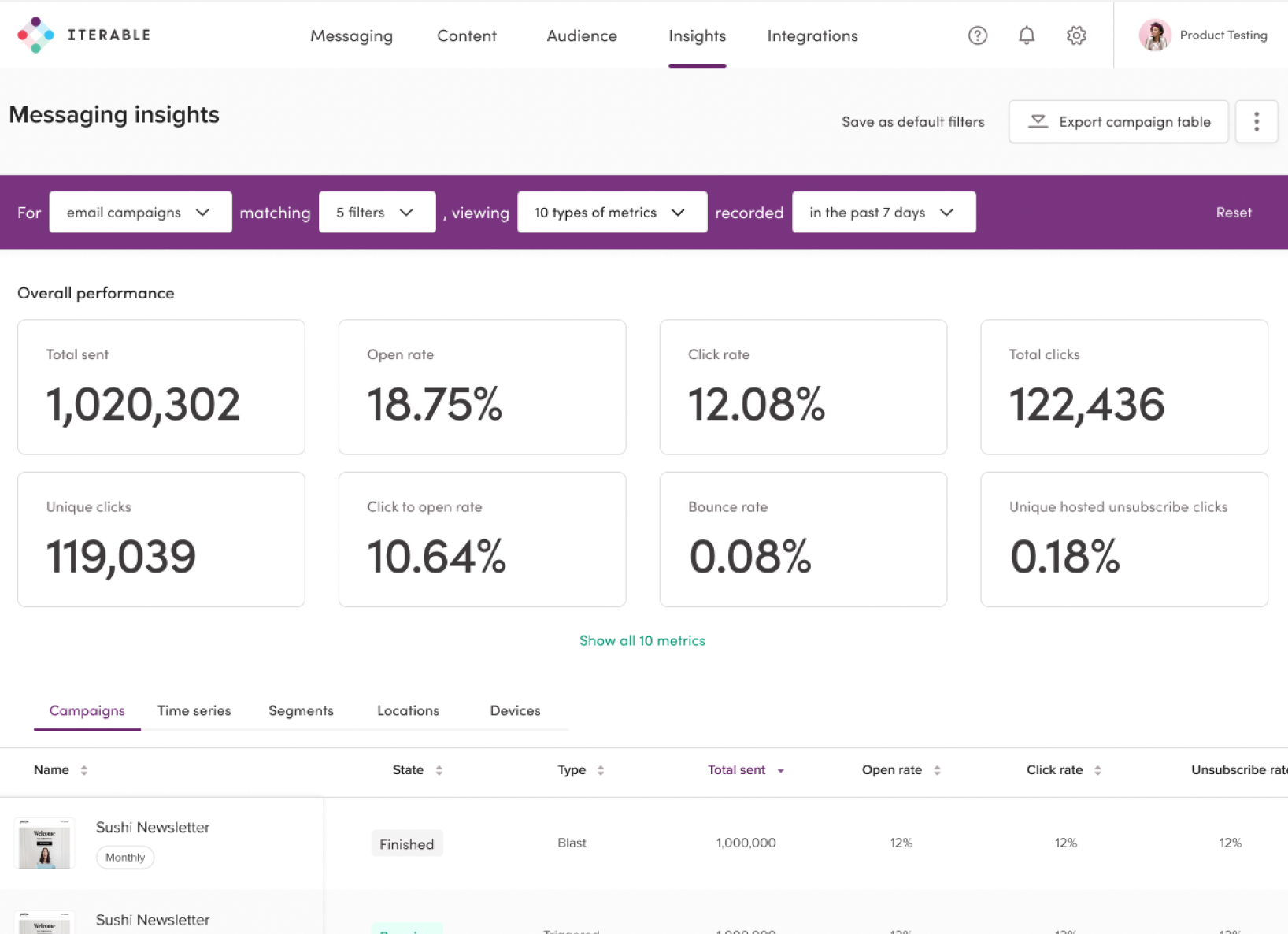Open the Audience menu
The image size is (1288, 934).
pyautogui.click(x=582, y=35)
